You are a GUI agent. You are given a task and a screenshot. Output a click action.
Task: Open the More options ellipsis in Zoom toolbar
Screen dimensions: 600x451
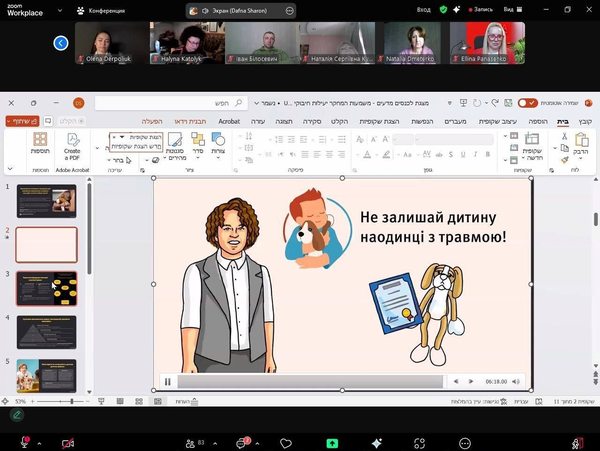click(464, 442)
